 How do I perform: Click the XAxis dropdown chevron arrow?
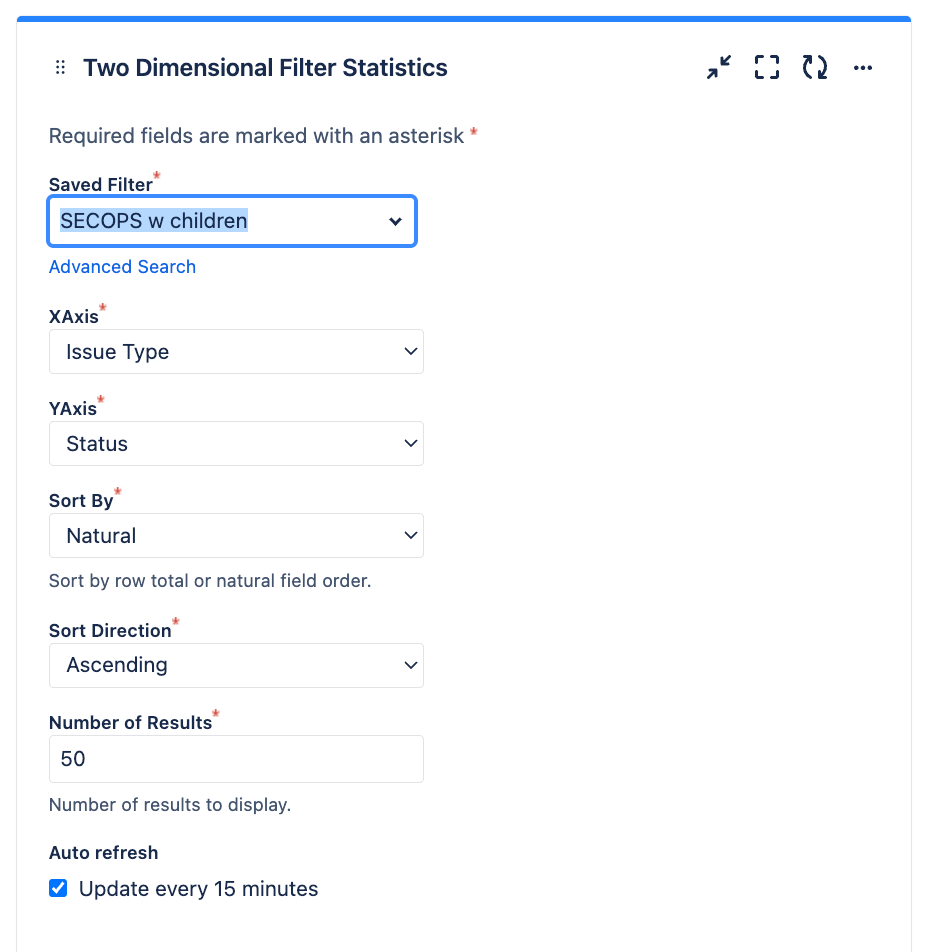(411, 352)
